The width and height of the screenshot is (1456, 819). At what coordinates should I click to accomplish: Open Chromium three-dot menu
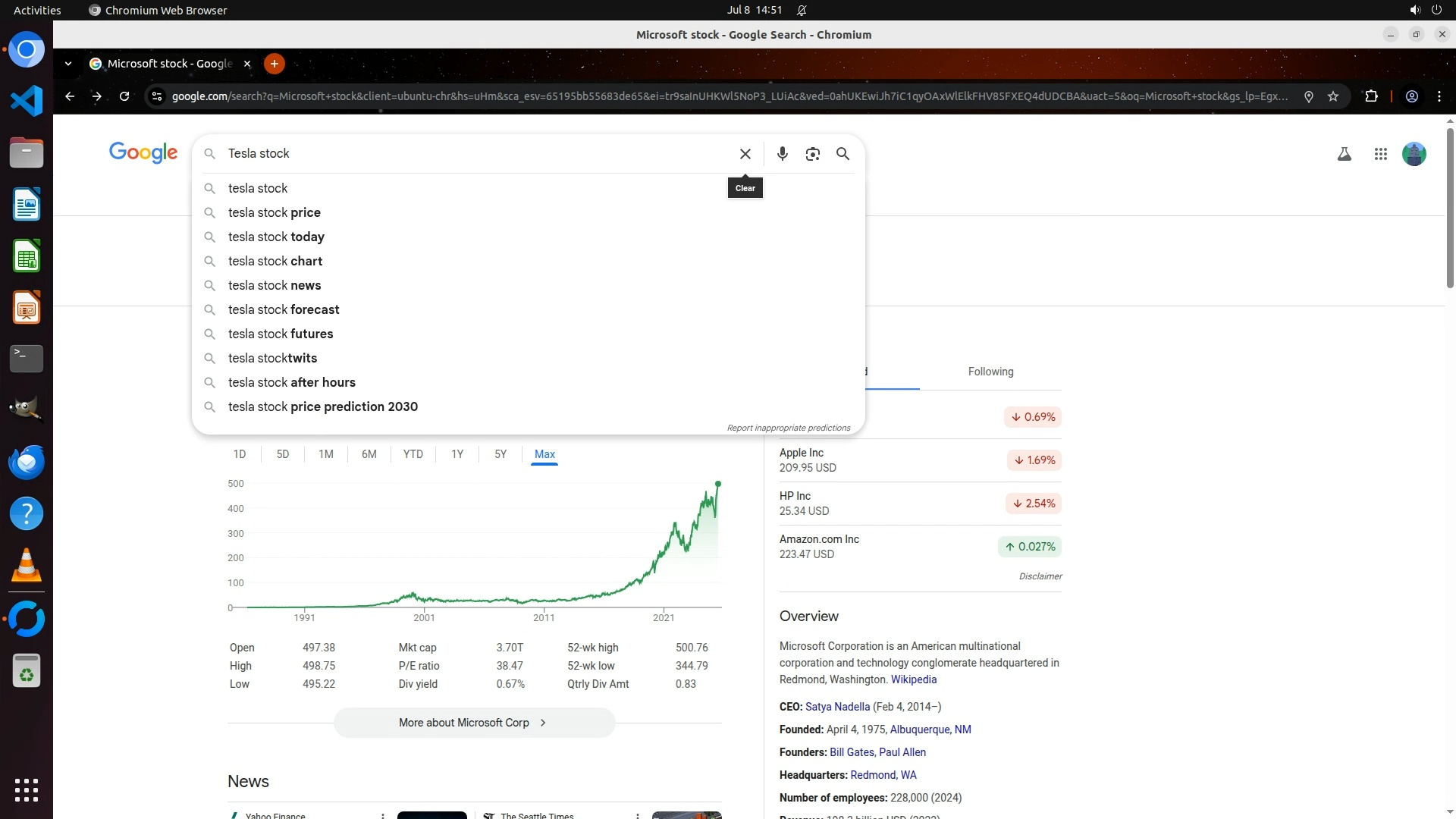1439,96
